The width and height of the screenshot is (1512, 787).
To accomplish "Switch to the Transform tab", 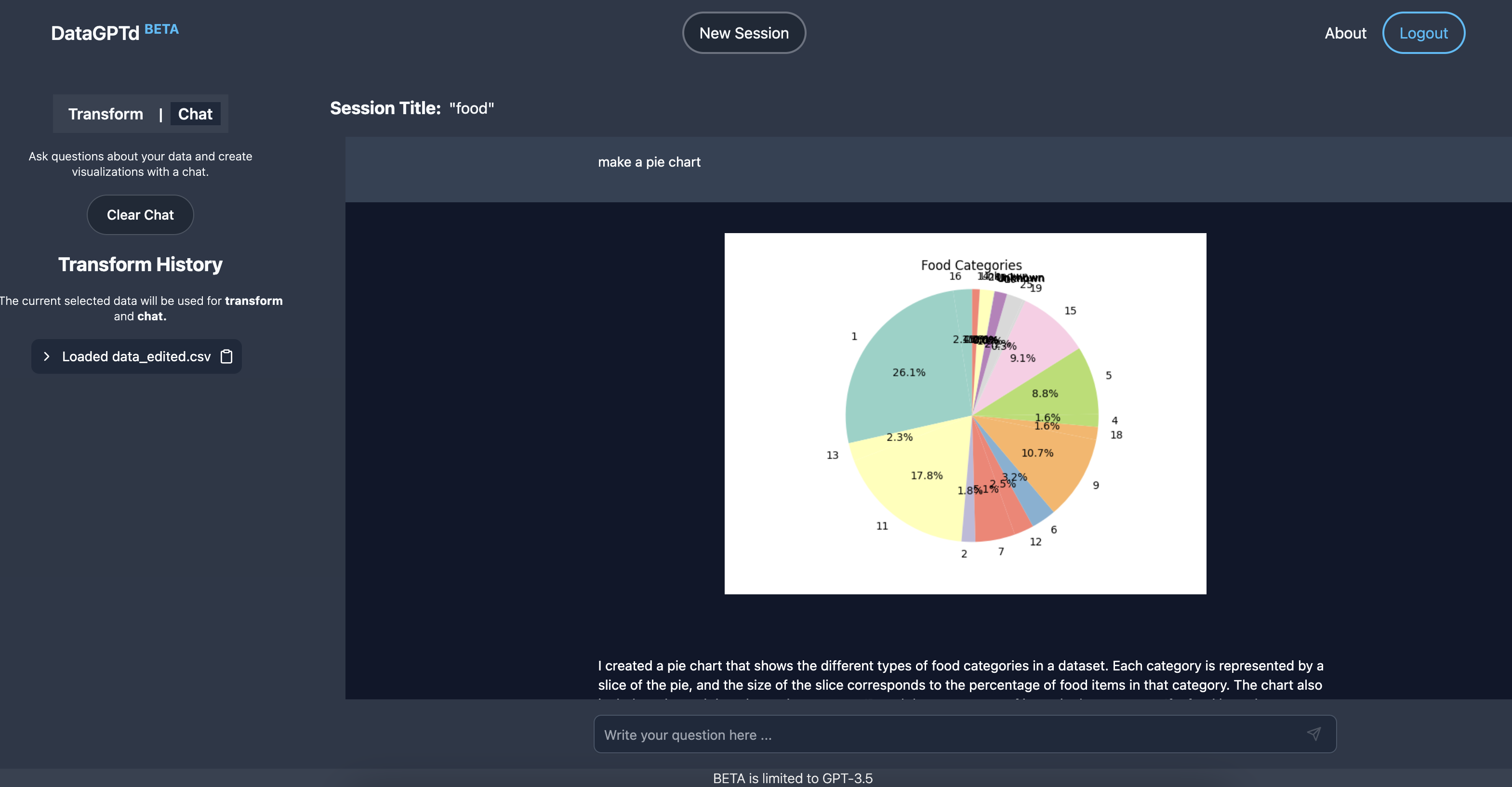I will pyautogui.click(x=106, y=114).
